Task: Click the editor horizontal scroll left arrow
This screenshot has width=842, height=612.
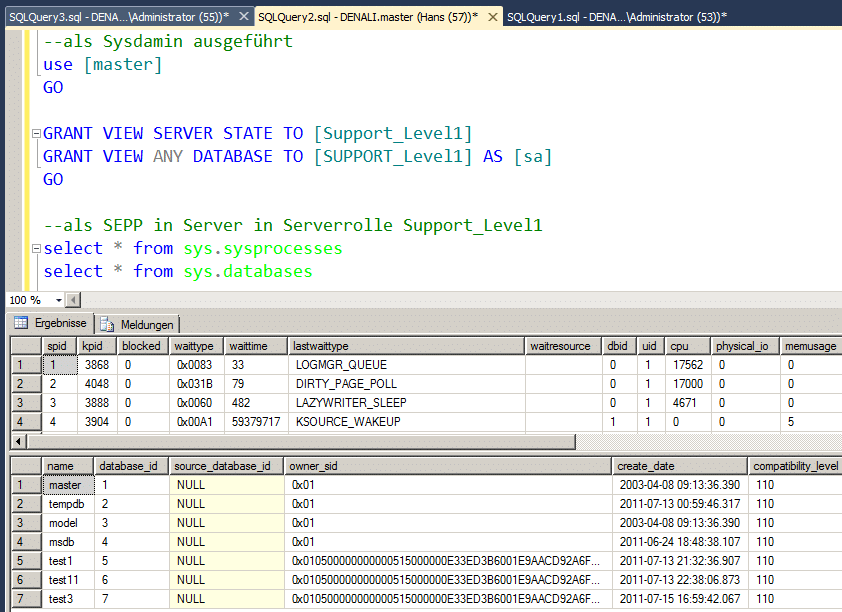Action: point(73,300)
